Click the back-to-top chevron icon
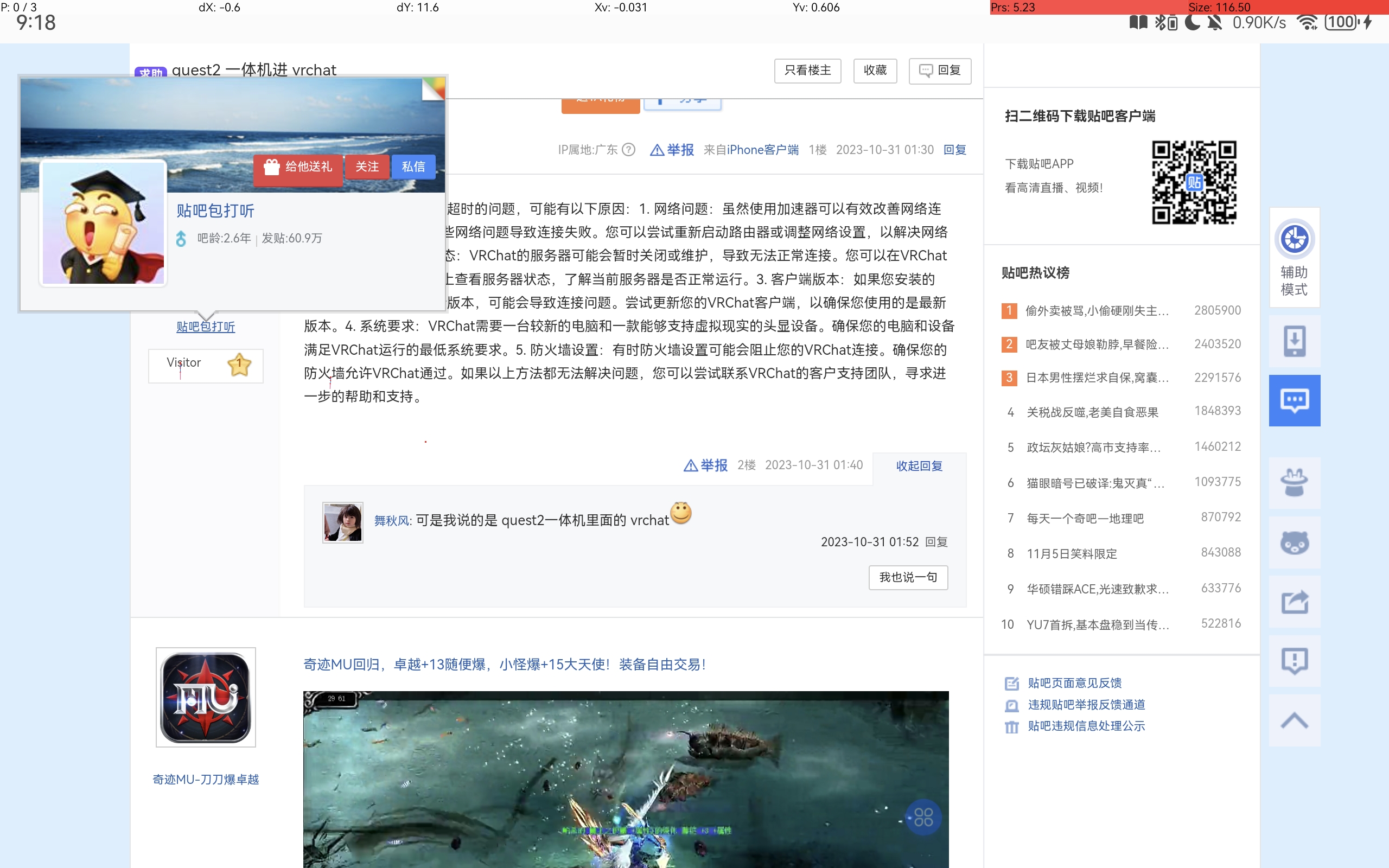This screenshot has height=868, width=1389. click(1294, 720)
